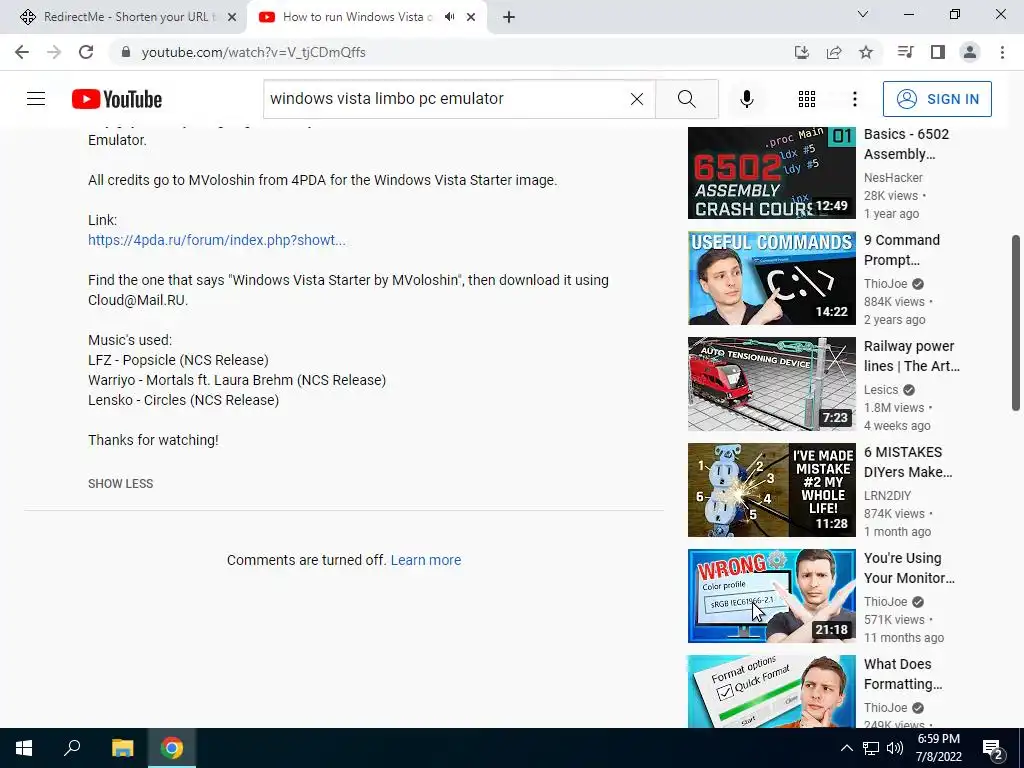The width and height of the screenshot is (1024, 768).
Task: Open the tab search chevron
Action: [863, 14]
